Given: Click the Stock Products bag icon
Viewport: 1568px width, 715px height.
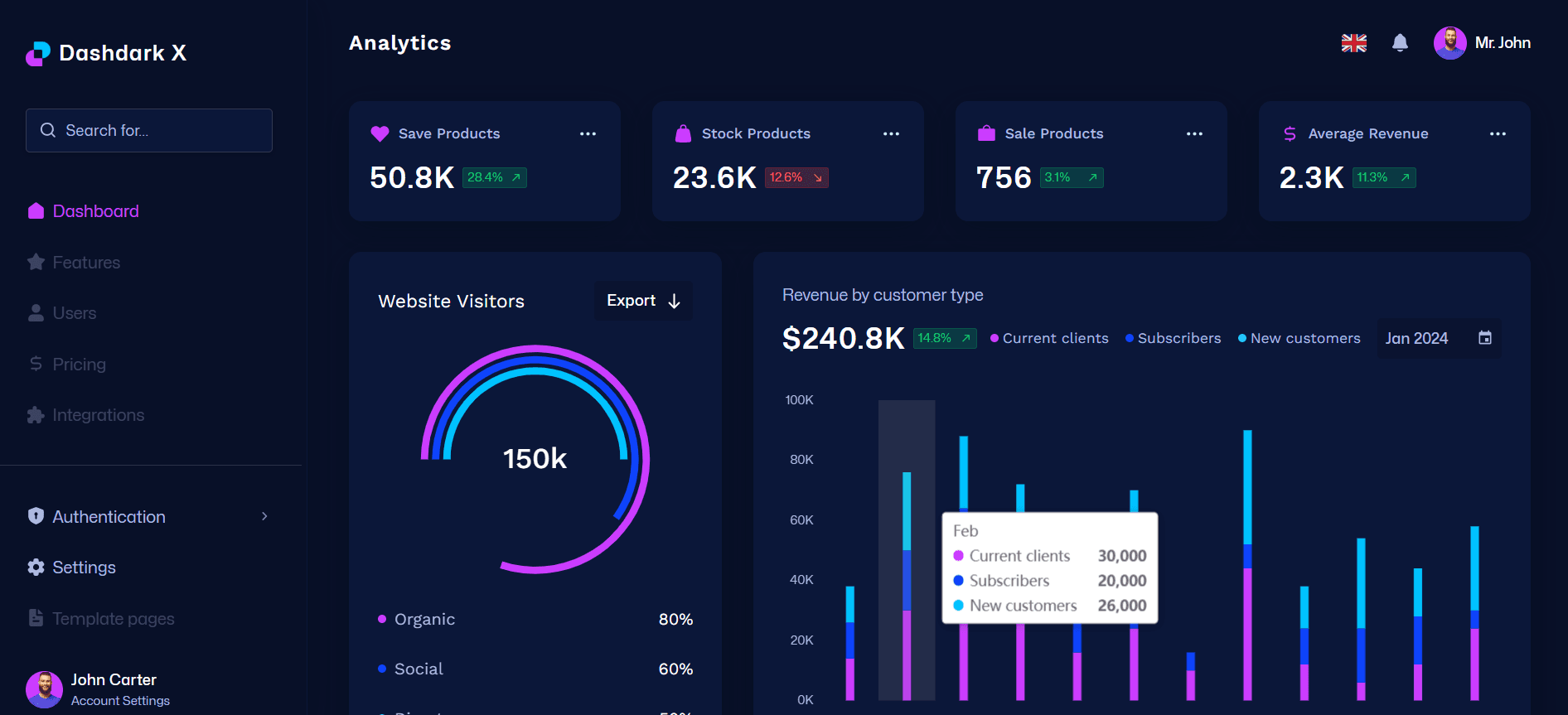Looking at the screenshot, I should [683, 133].
